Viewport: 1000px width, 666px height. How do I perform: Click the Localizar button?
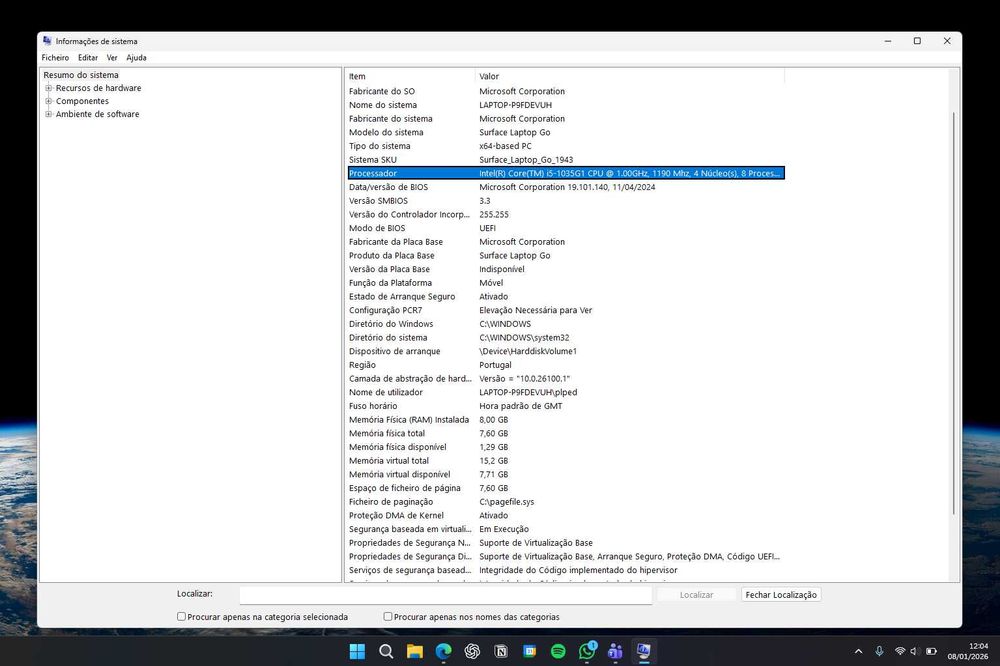[696, 595]
